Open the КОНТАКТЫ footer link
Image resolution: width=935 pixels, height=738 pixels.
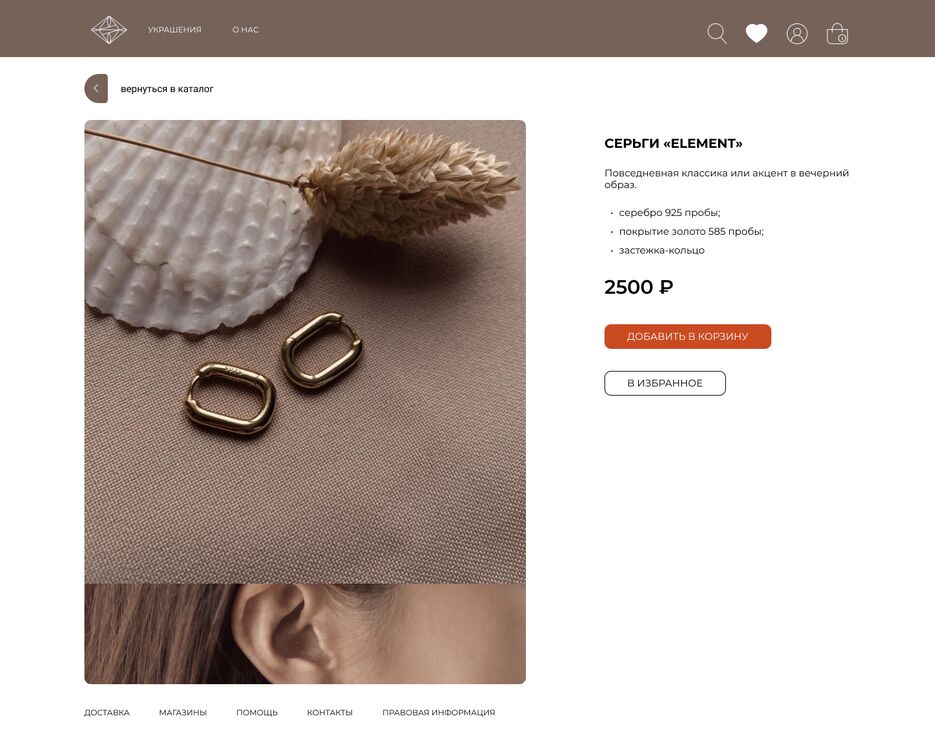click(x=330, y=712)
